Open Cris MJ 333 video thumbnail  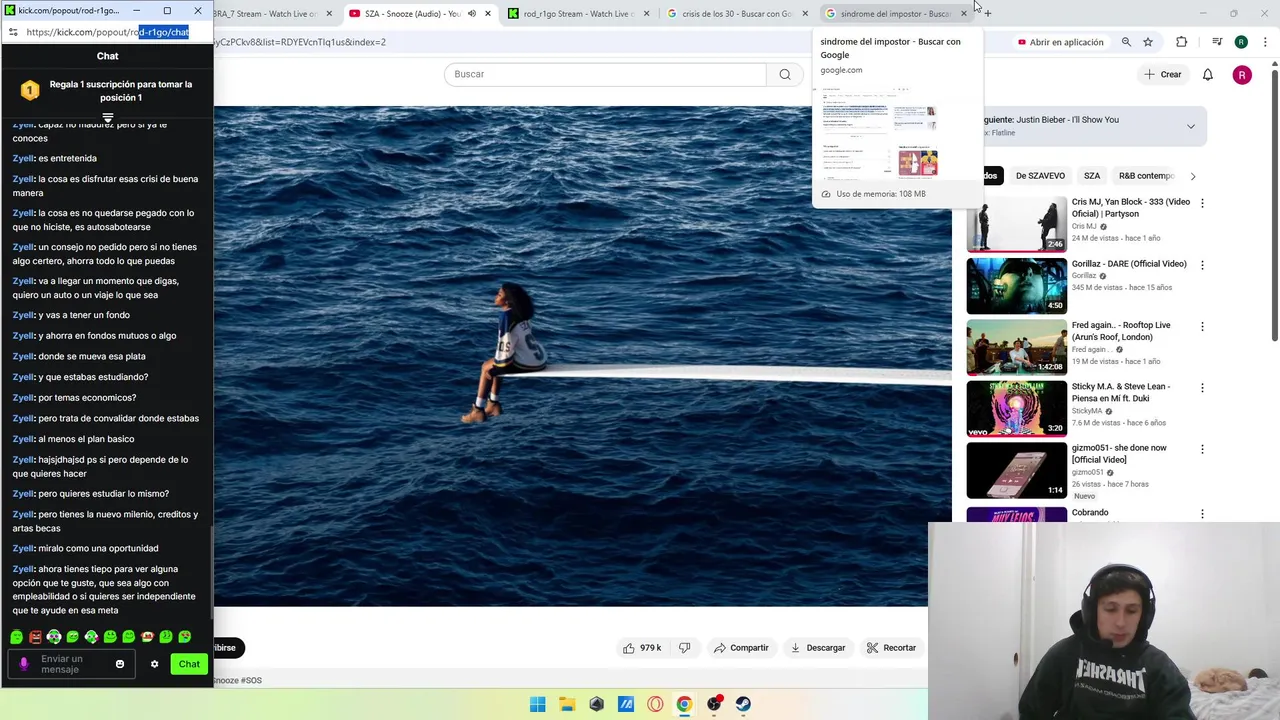1017,224
